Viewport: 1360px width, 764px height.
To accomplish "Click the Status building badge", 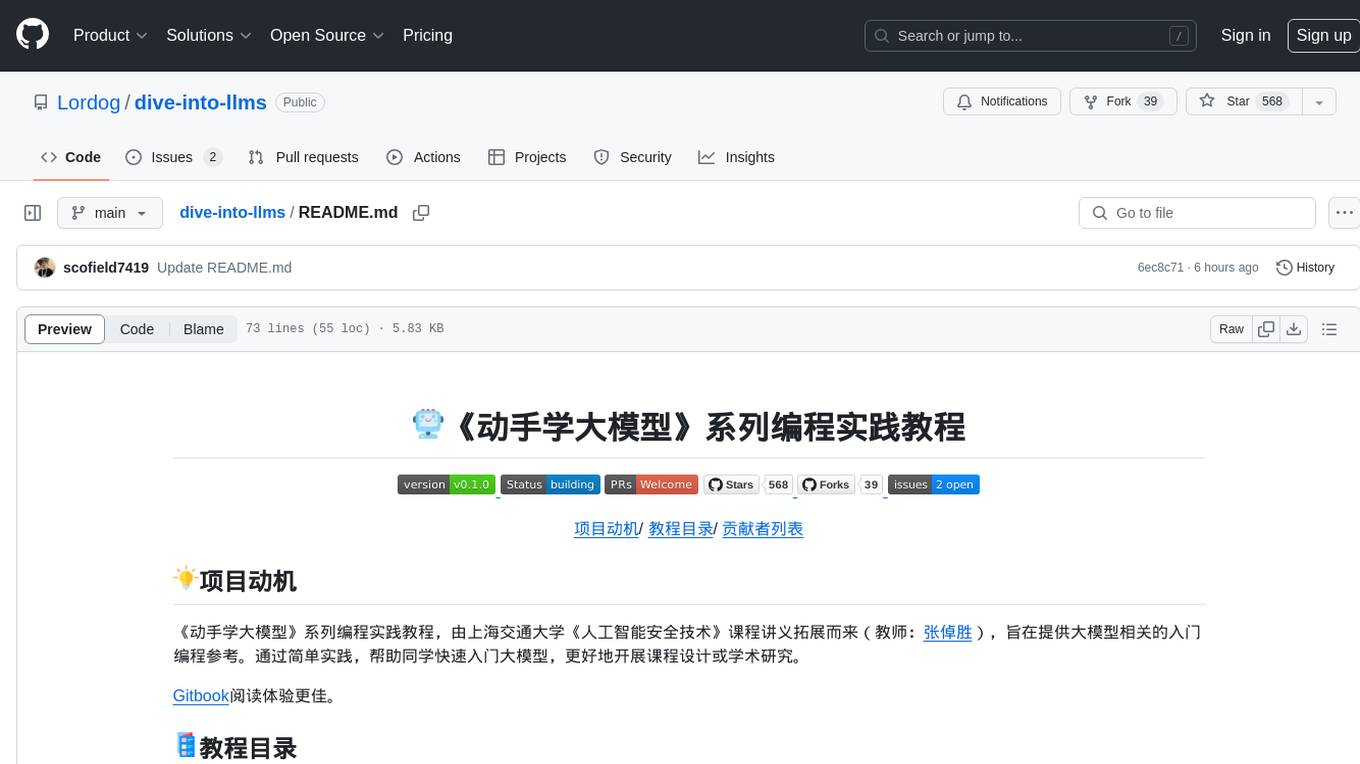I will pyautogui.click(x=550, y=485).
